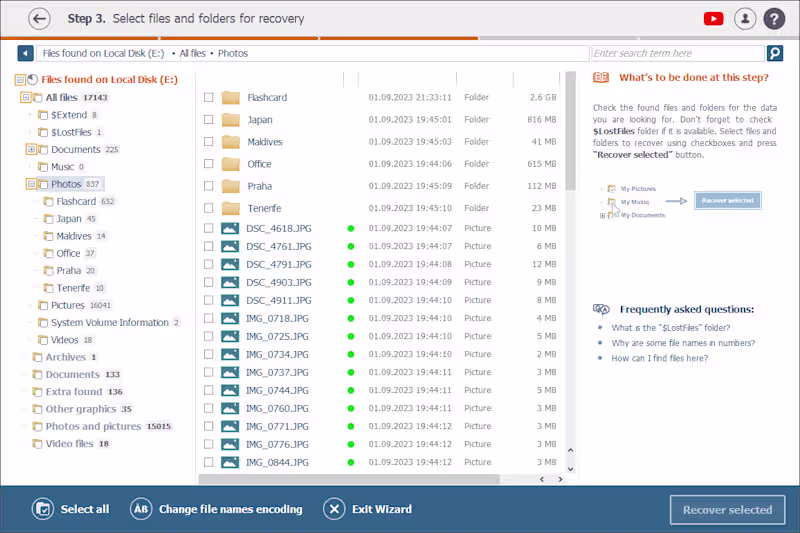Image resolution: width=800 pixels, height=533 pixels.
Task: Click the horizontal scrollbar right arrow
Action: point(560,479)
